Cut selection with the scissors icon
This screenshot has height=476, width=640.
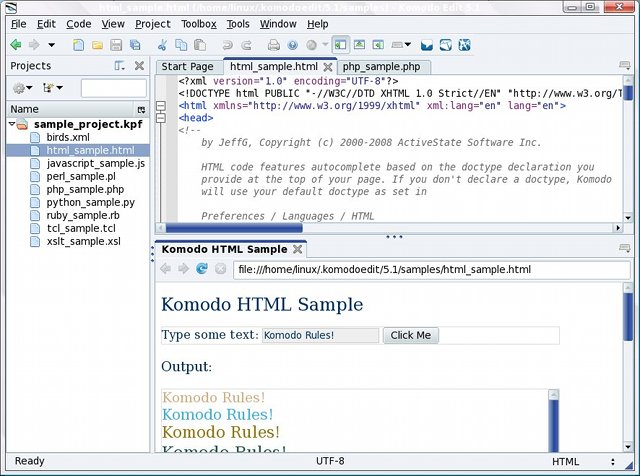(x=162, y=45)
